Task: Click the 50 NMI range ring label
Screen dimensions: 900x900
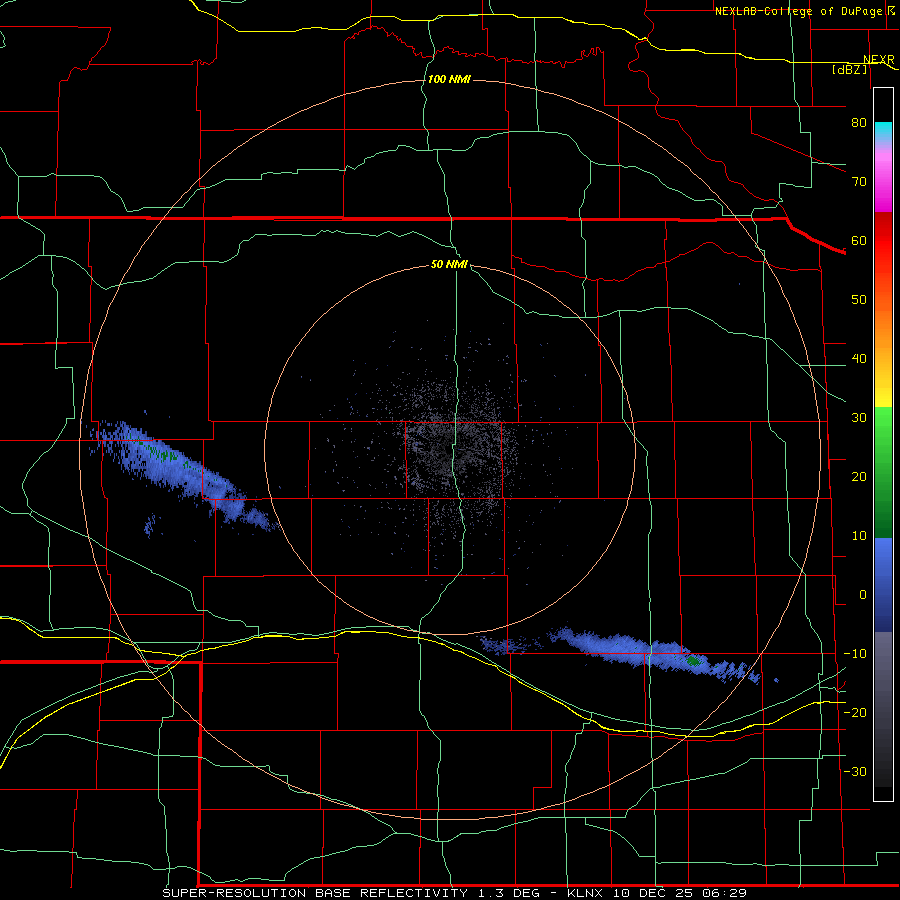Action: [449, 265]
